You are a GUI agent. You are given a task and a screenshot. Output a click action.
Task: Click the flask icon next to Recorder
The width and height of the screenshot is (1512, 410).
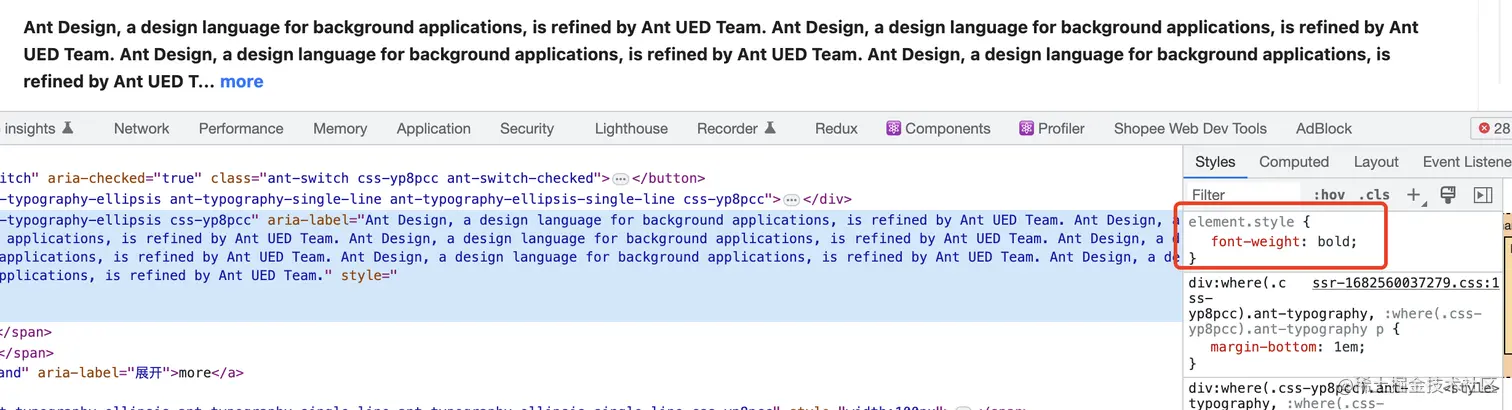click(x=771, y=128)
